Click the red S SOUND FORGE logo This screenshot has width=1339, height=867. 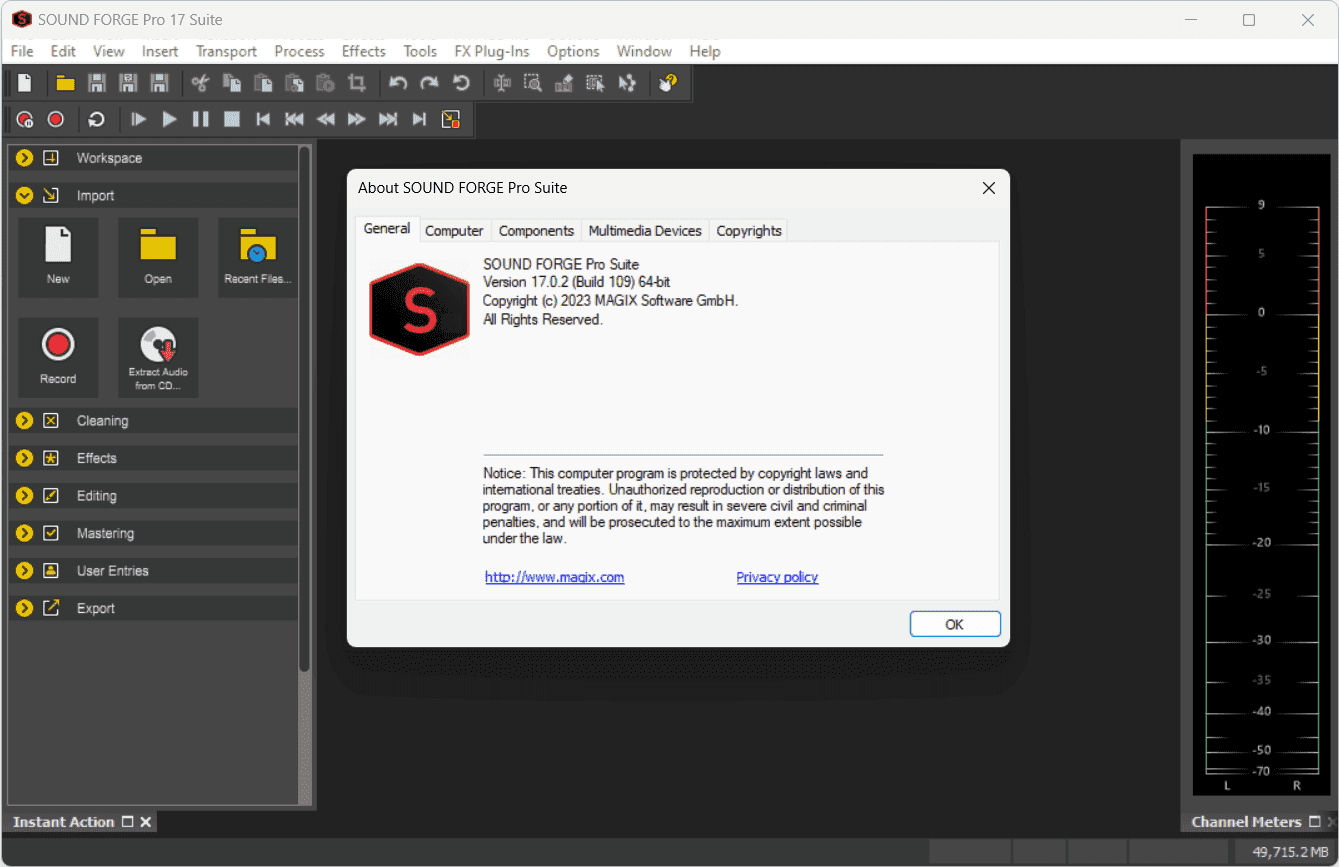click(419, 309)
